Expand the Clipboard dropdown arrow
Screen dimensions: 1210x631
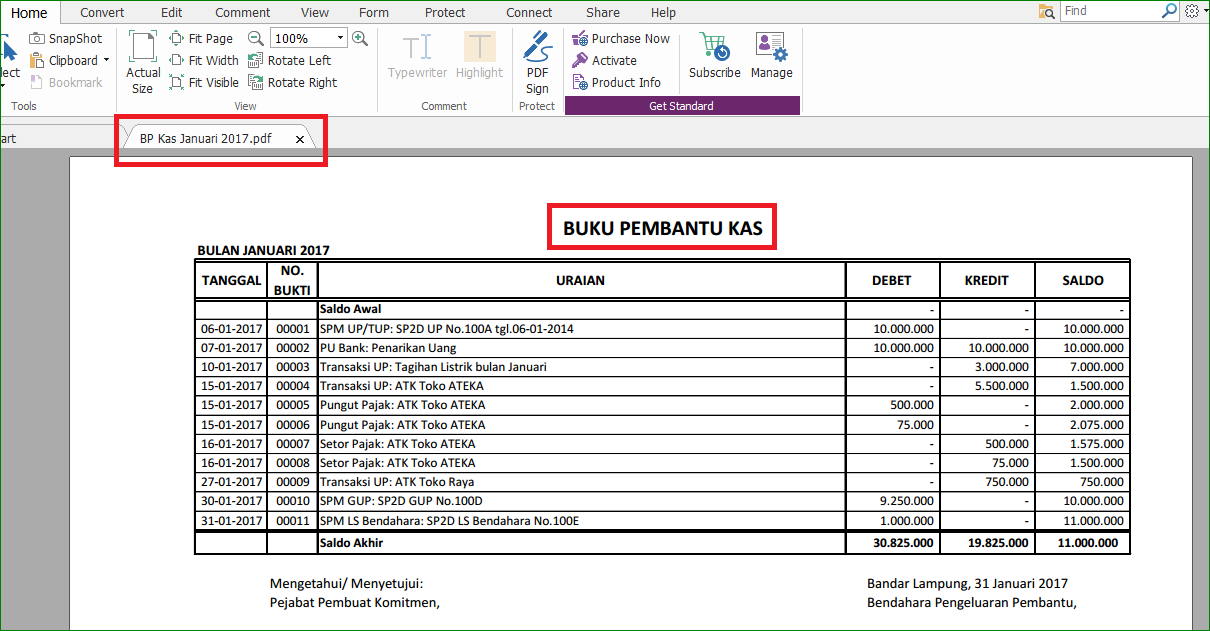click(106, 60)
